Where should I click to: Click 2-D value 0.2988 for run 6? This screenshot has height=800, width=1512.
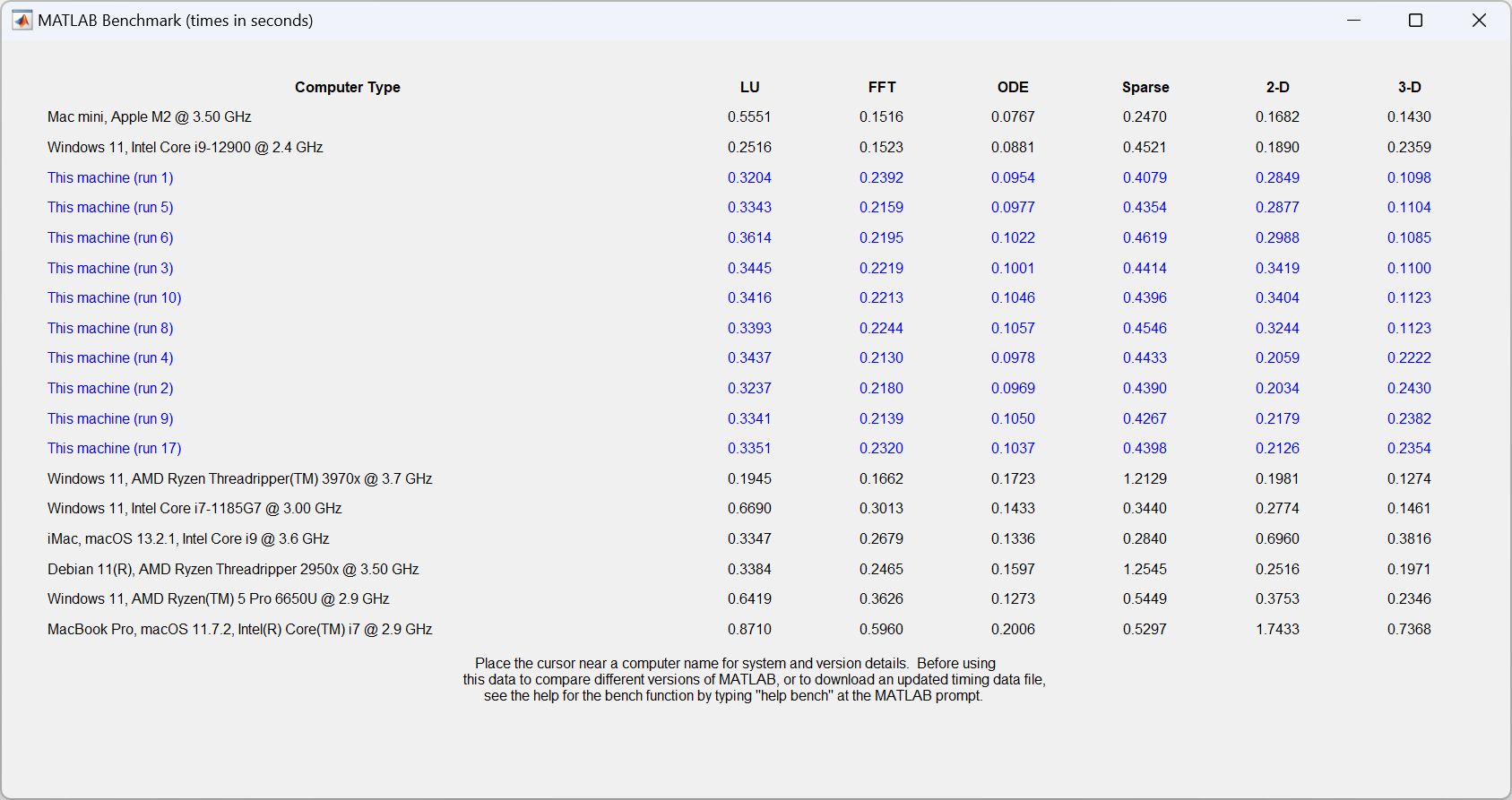coord(1277,237)
